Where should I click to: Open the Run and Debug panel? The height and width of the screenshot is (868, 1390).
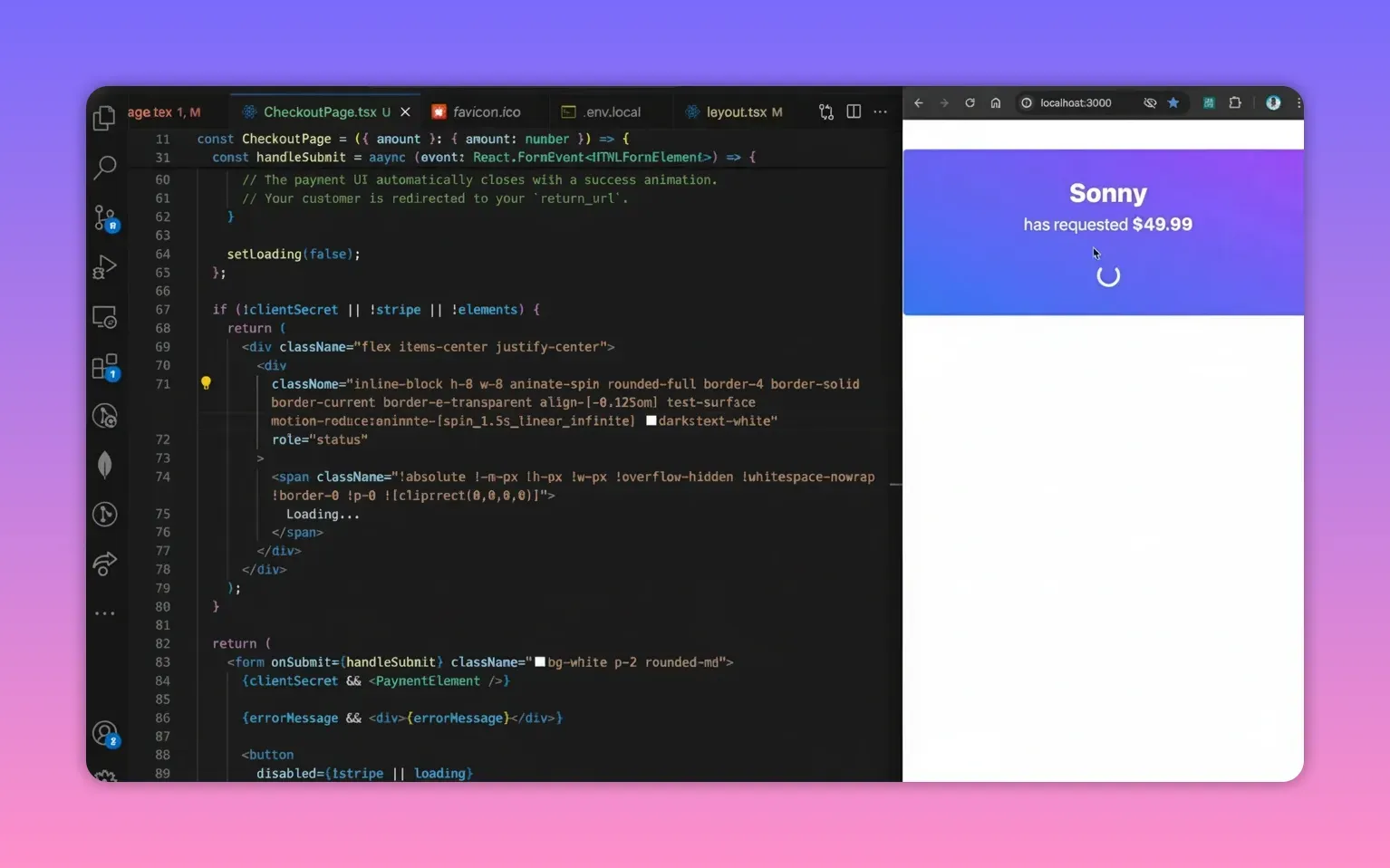pyautogui.click(x=105, y=266)
